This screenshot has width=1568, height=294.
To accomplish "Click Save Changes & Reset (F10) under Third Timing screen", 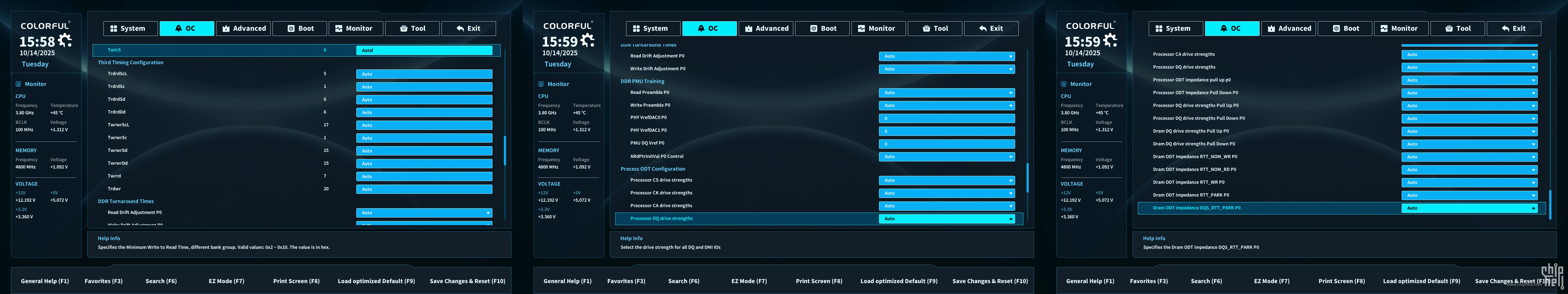I will point(467,281).
